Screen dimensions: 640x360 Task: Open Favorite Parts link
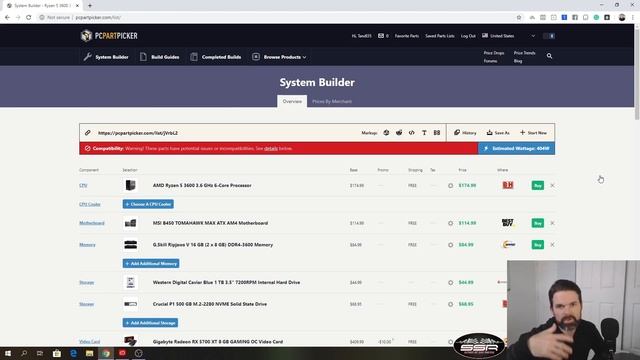click(407, 36)
